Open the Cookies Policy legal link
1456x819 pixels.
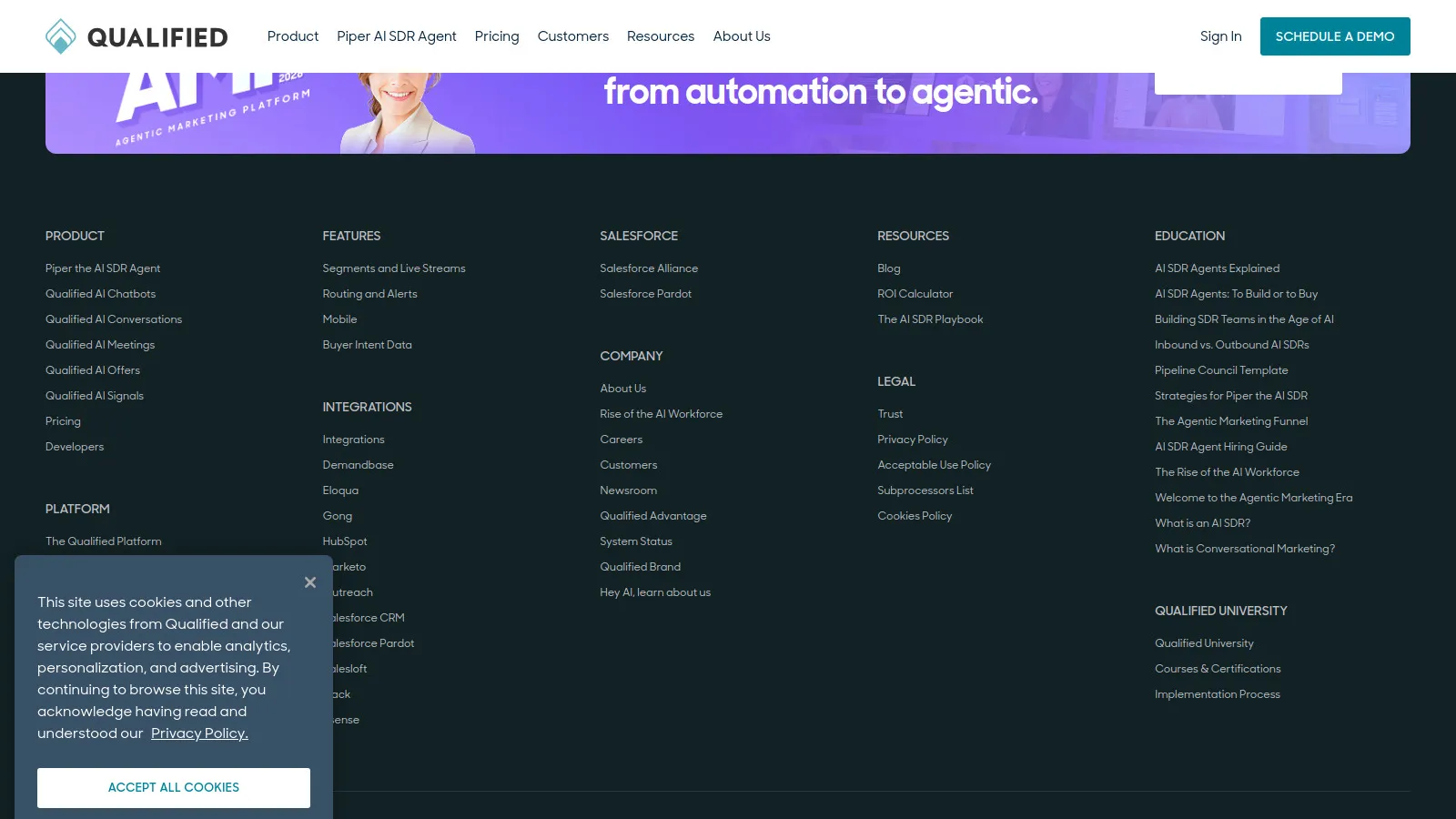914,516
